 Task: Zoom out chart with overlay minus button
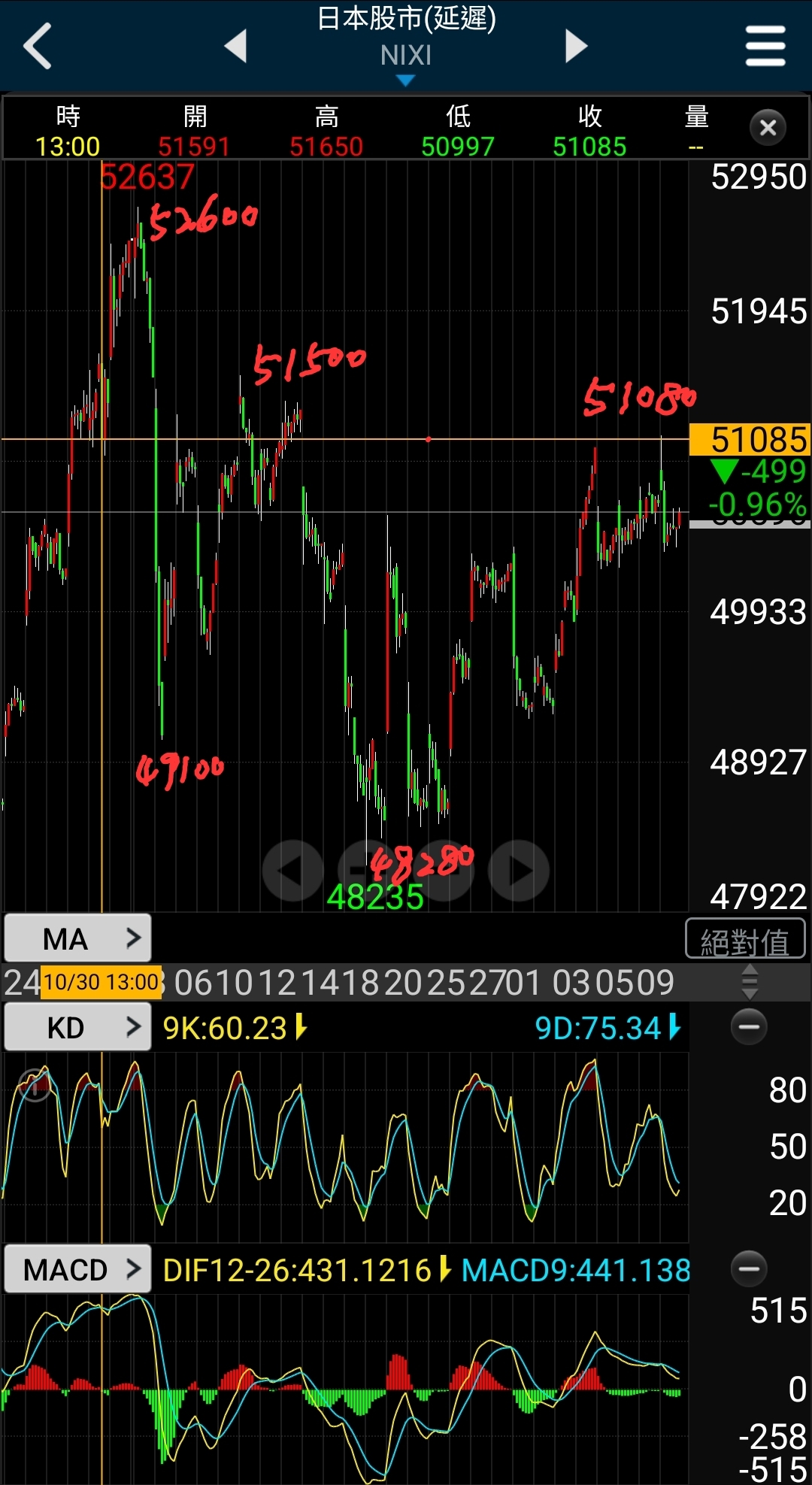click(368, 871)
